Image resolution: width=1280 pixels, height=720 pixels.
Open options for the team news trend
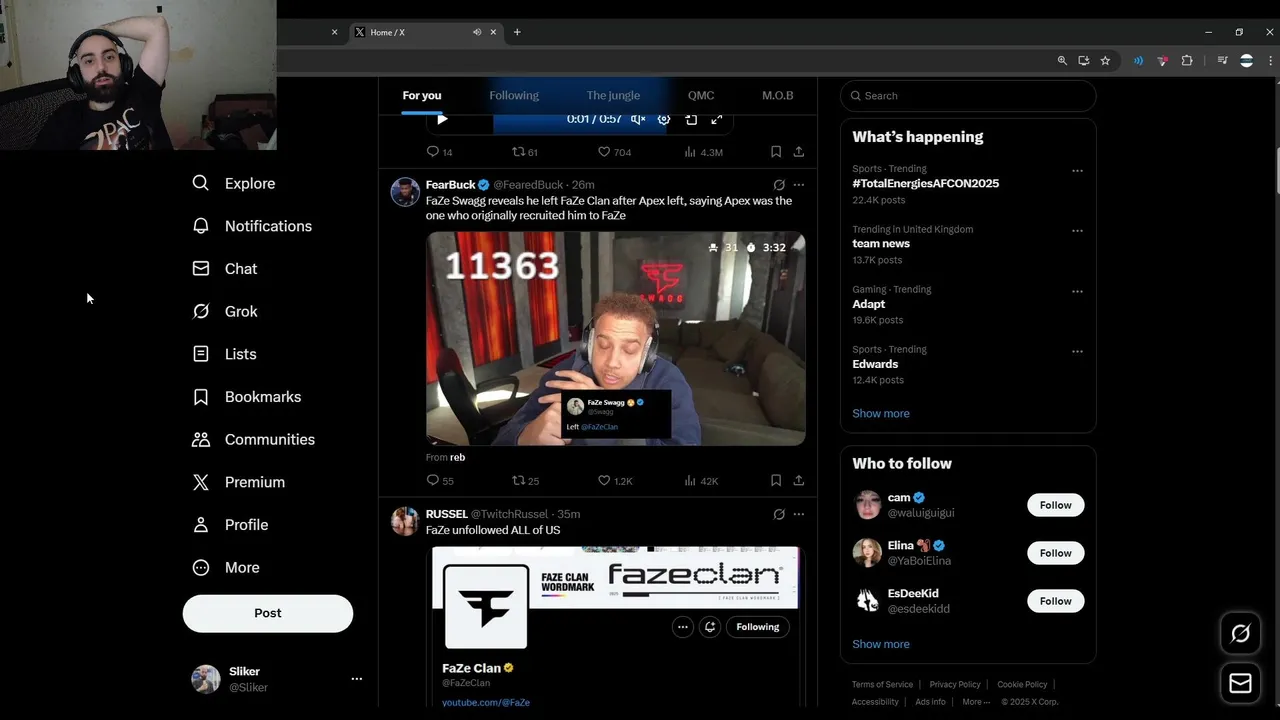click(x=1077, y=231)
